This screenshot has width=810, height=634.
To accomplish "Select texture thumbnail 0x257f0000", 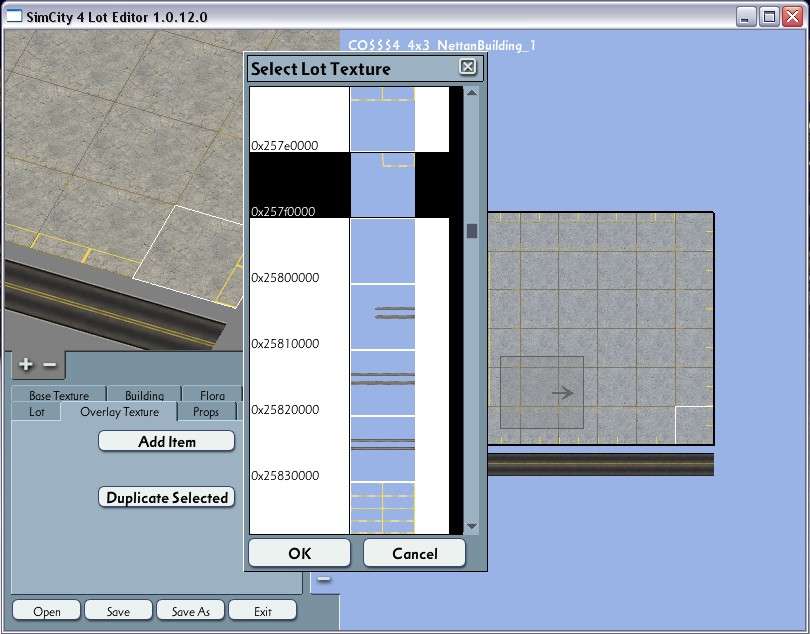I will tap(382, 185).
